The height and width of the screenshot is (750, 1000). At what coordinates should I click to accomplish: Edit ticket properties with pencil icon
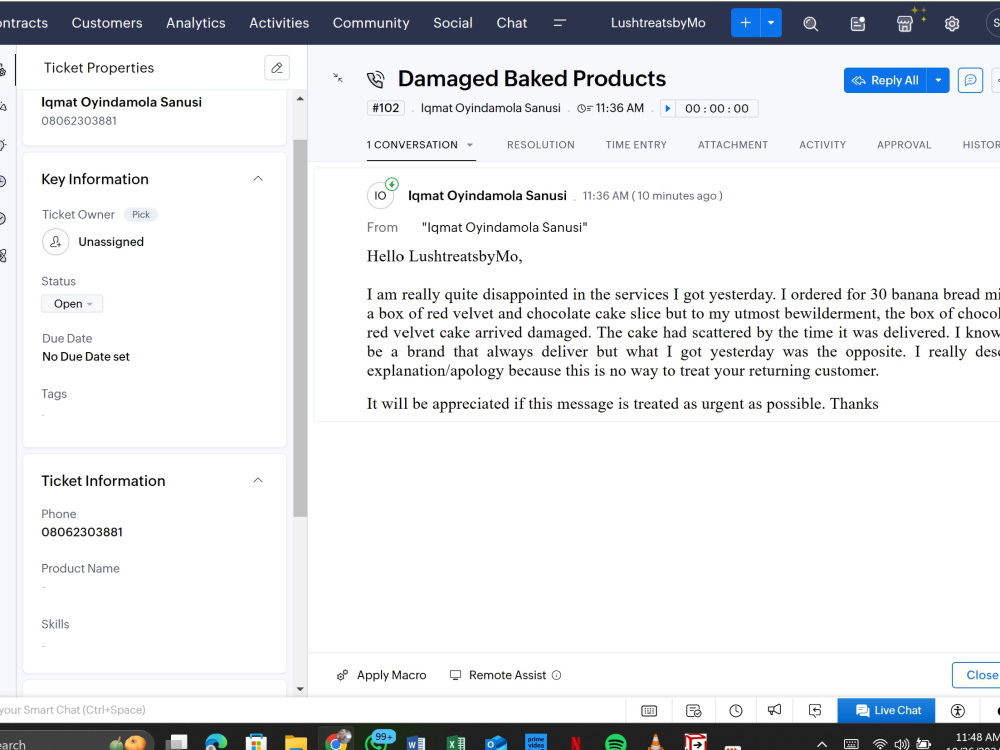tap(277, 68)
